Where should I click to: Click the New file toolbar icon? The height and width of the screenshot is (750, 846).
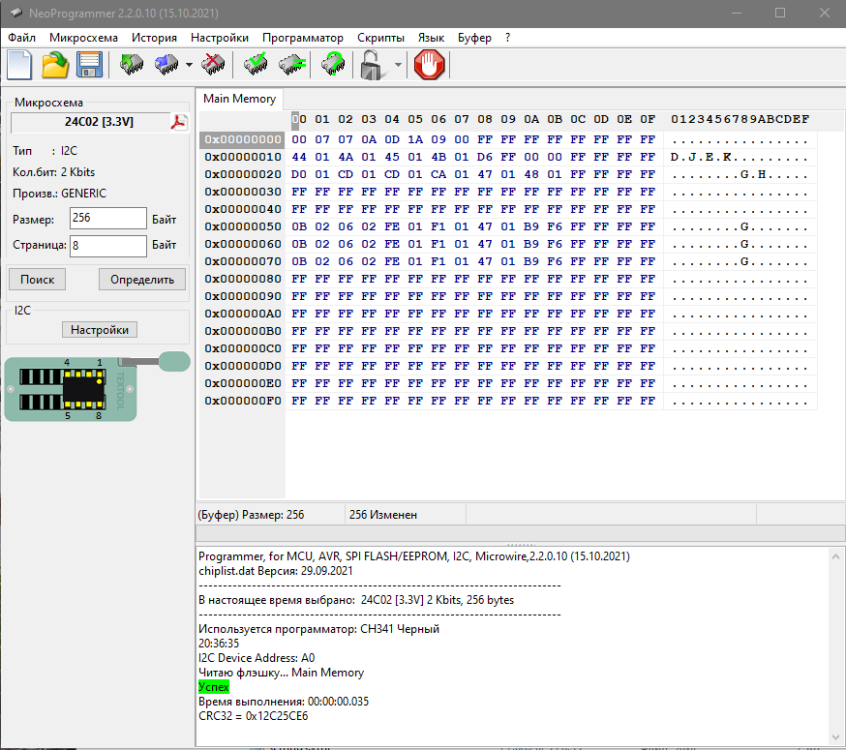(20, 65)
